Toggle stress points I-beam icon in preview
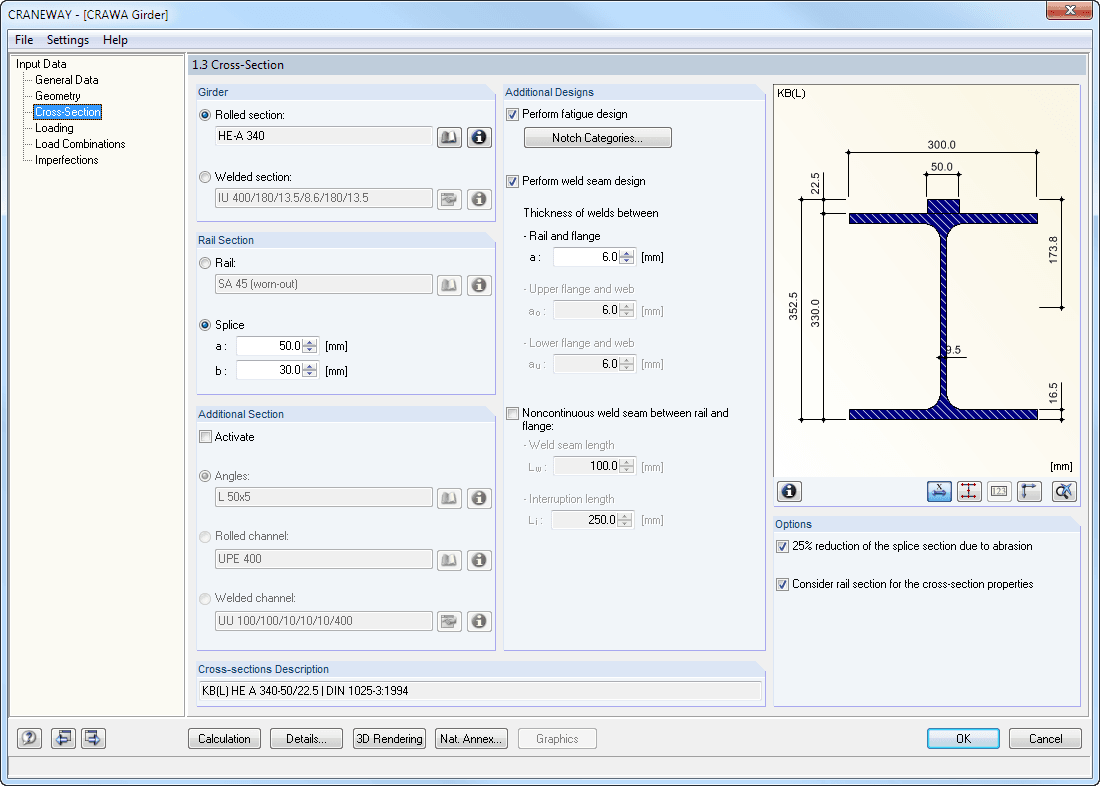This screenshot has height=786, width=1100. click(969, 491)
